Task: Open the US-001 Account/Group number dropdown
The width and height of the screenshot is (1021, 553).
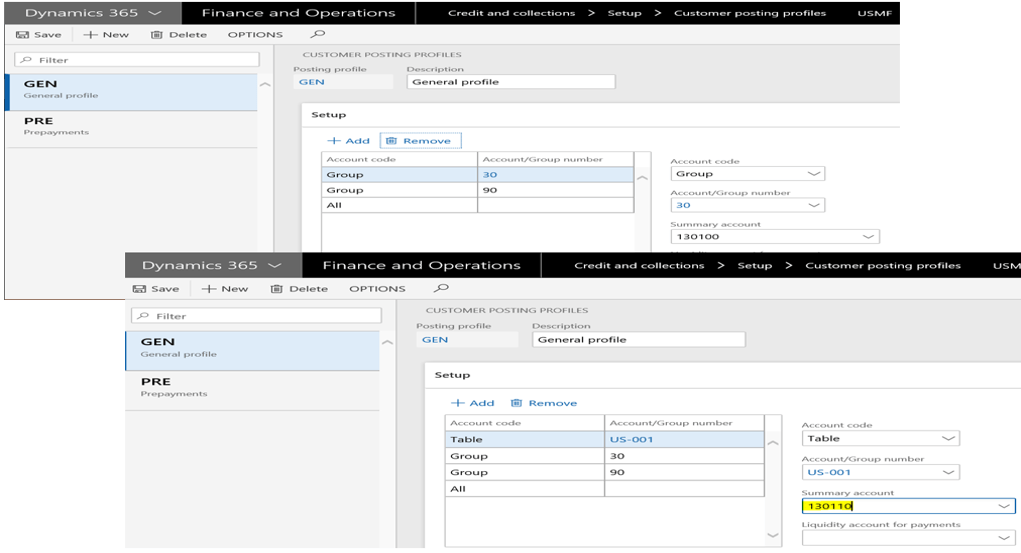Action: [948, 472]
